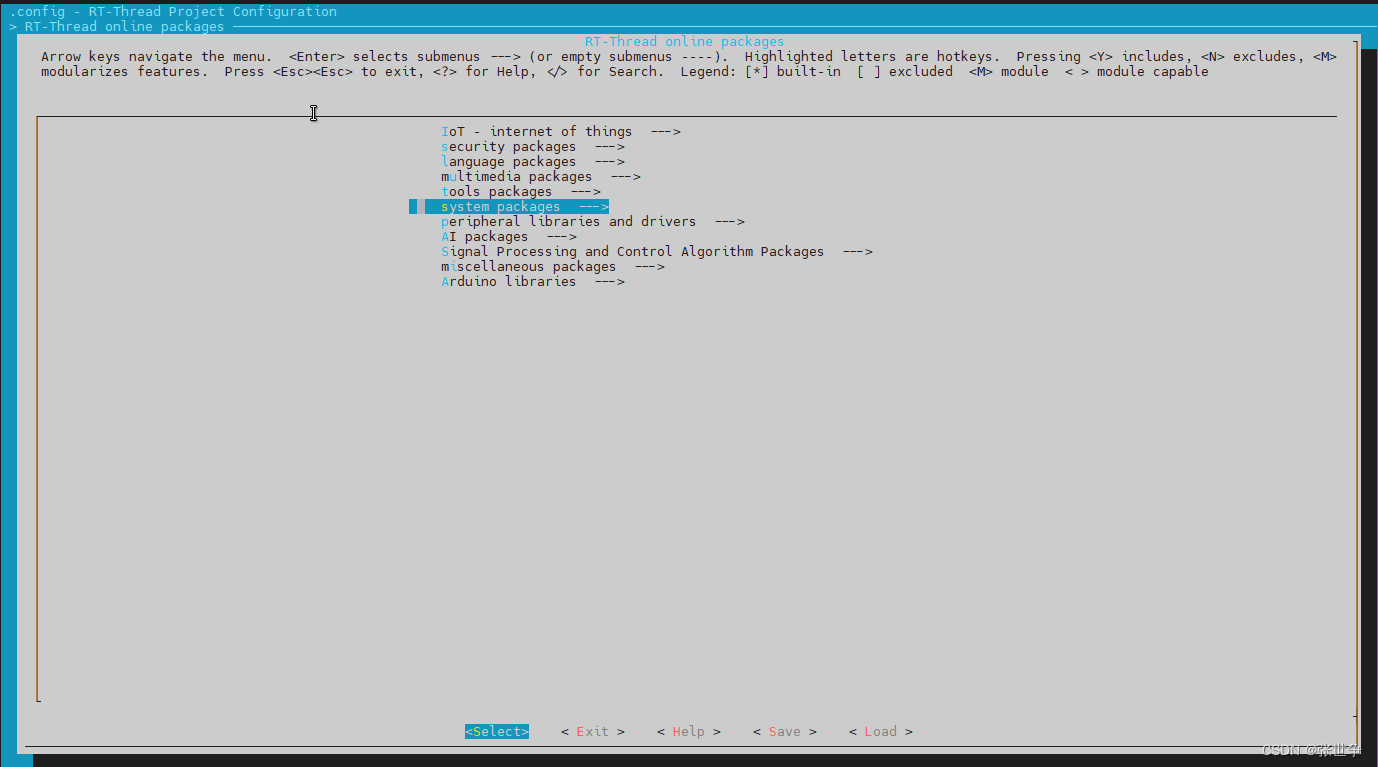Click the < Exit > button

pos(593,731)
